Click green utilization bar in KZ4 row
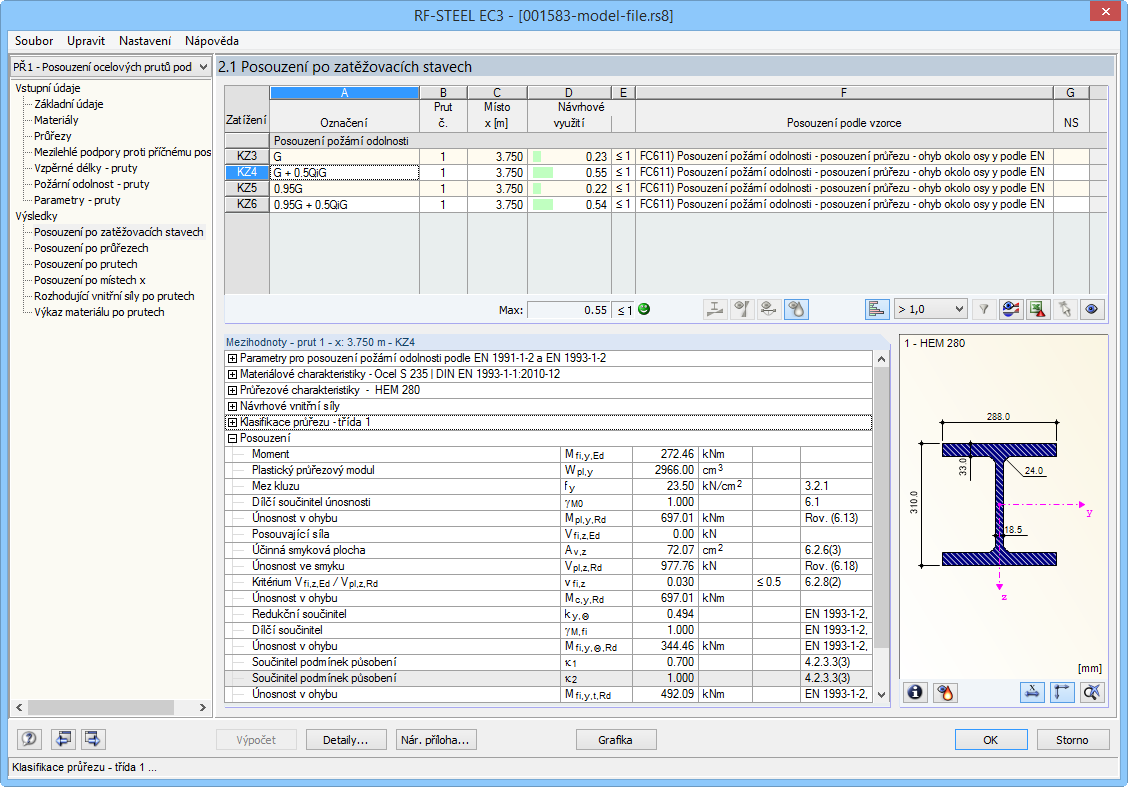The height and width of the screenshot is (787, 1128). click(543, 172)
